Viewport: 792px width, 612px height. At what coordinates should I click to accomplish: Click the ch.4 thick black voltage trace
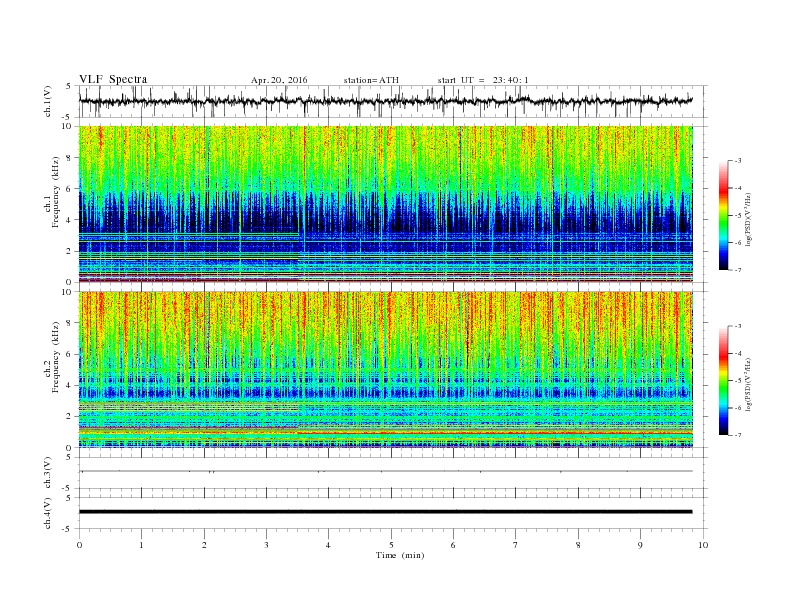click(385, 512)
